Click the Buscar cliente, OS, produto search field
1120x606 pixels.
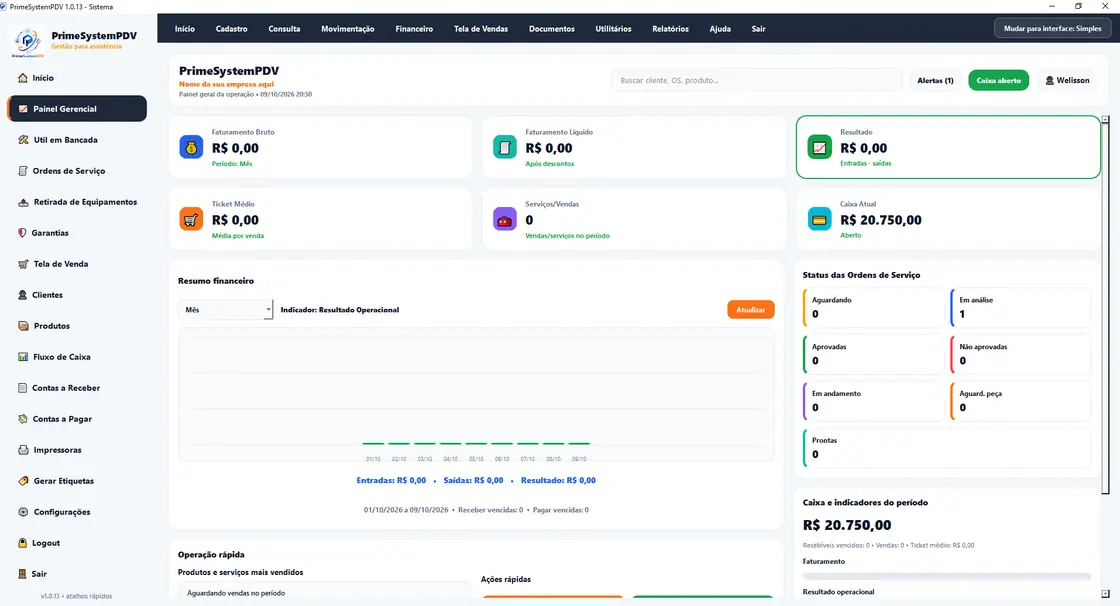[756, 80]
